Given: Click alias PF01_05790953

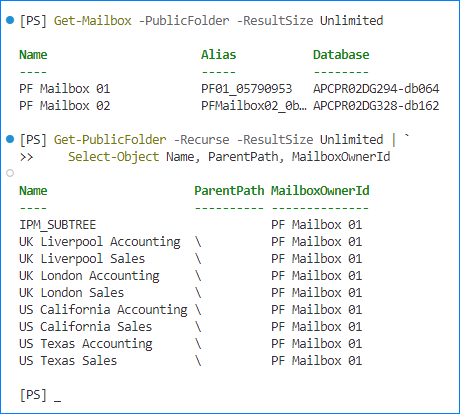Looking at the screenshot, I should tap(247, 89).
